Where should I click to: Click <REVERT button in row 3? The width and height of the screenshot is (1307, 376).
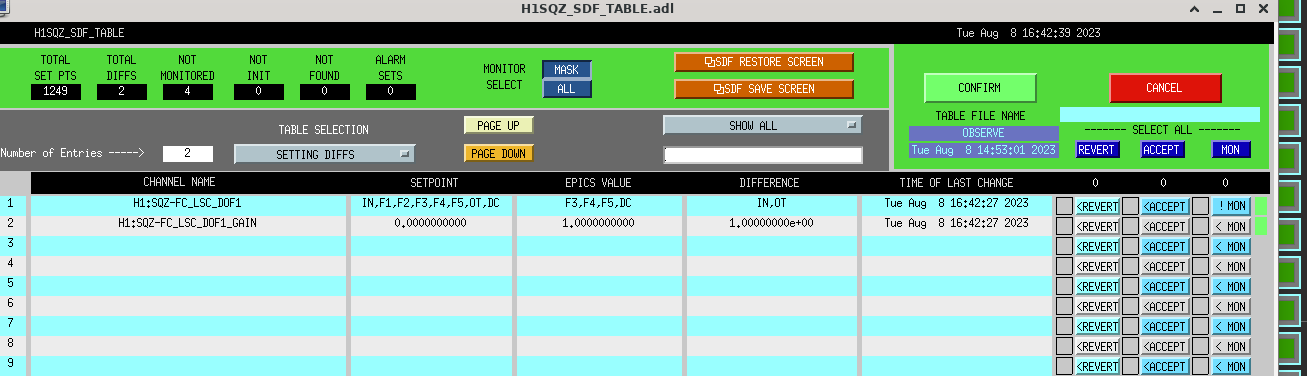click(x=1097, y=246)
